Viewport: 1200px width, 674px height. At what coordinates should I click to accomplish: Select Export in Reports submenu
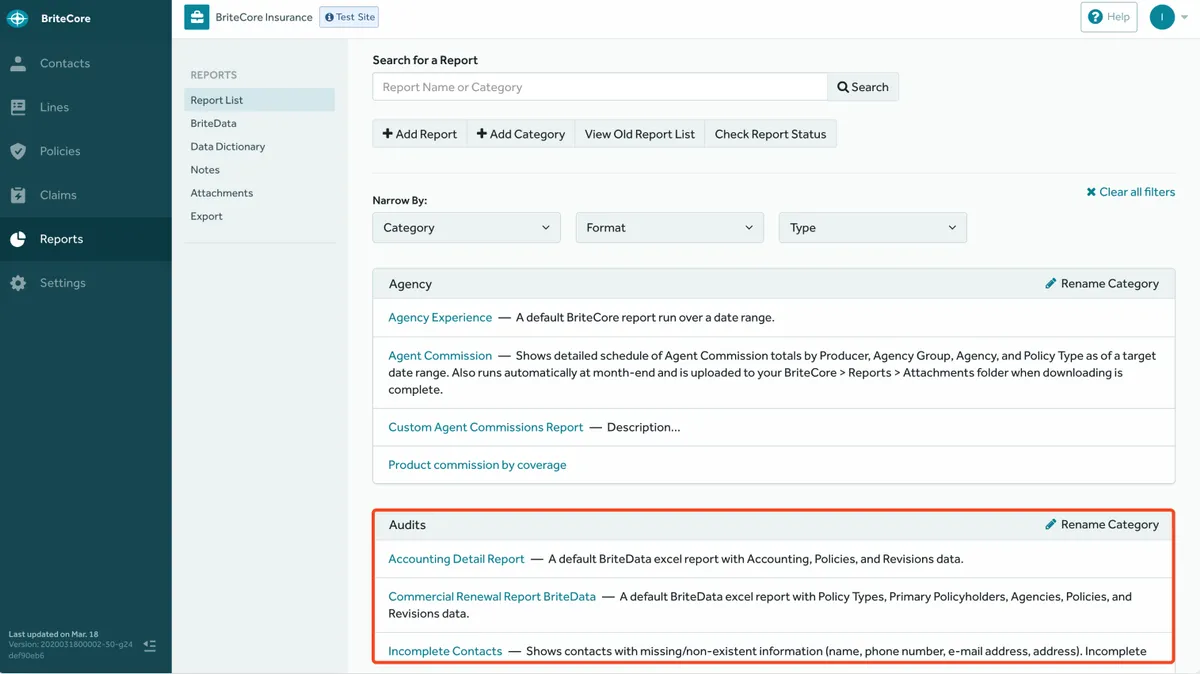click(x=206, y=216)
